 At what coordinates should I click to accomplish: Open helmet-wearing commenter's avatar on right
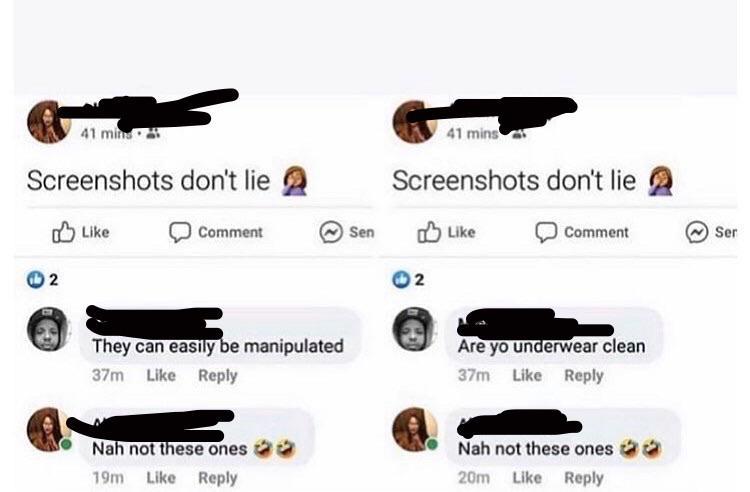[x=414, y=329]
